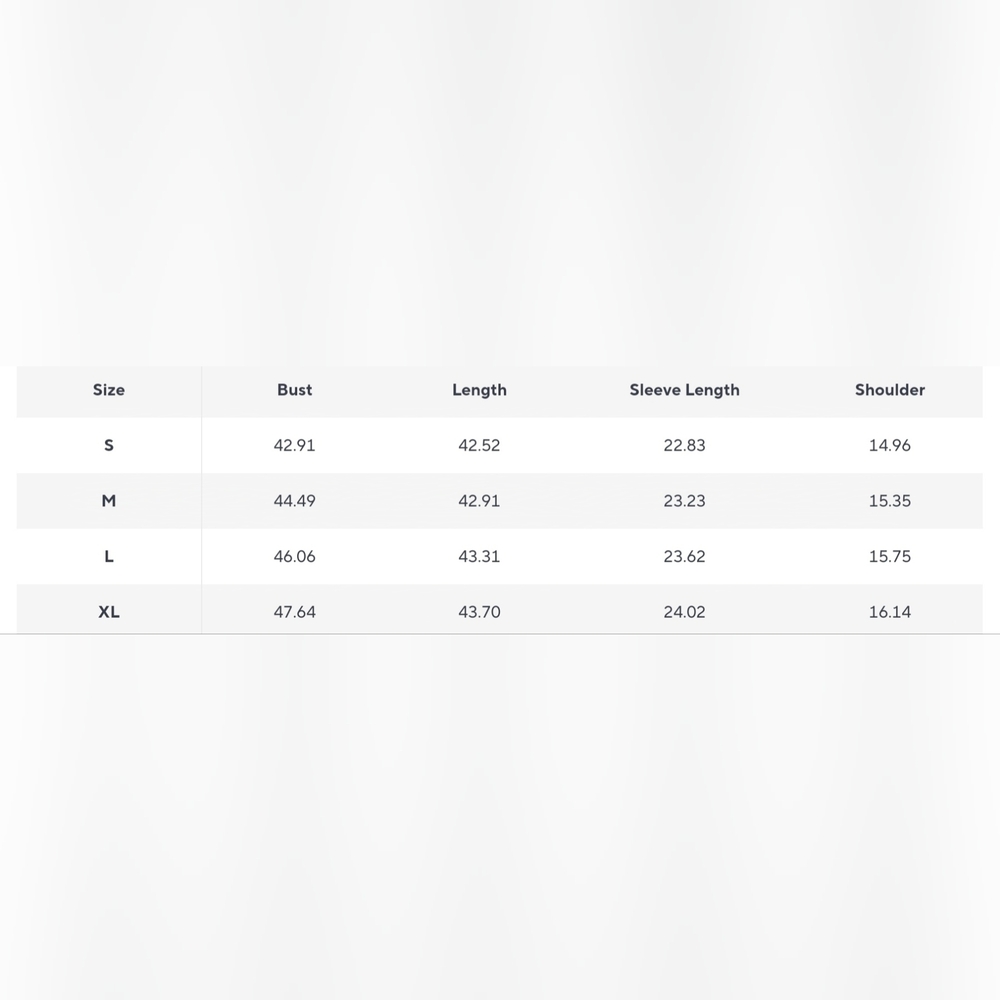Click bust value 42.91 for size S
This screenshot has width=1000, height=1000.
(x=294, y=445)
